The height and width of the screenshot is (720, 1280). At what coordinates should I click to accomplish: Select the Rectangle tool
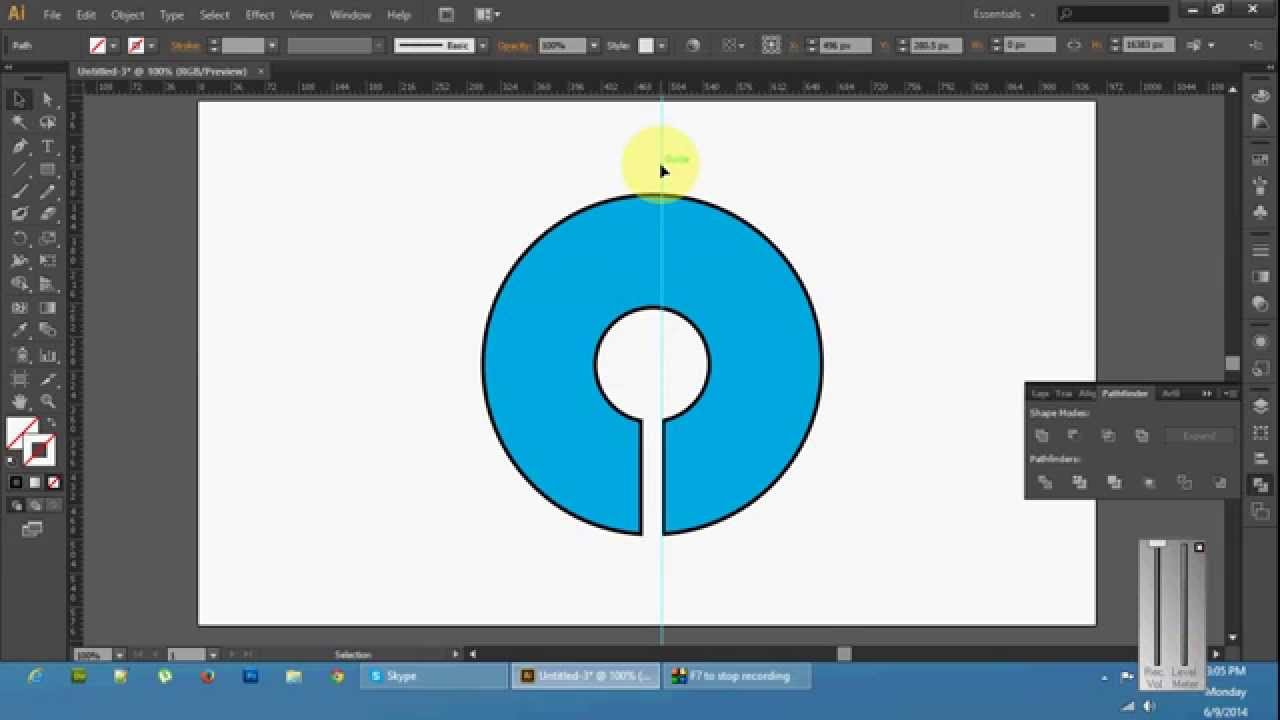tap(47, 169)
